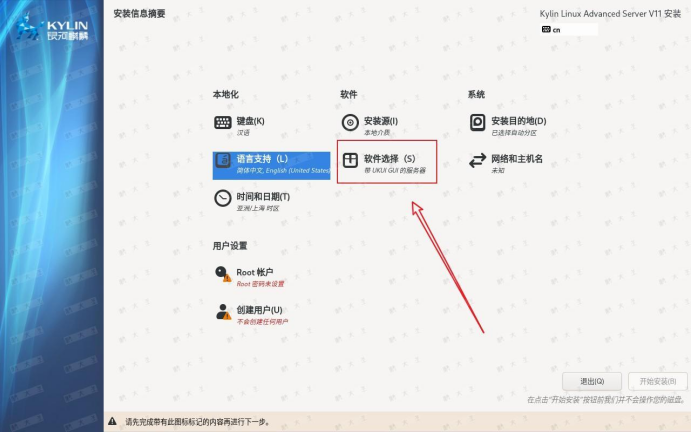Image resolution: width=692 pixels, height=432 pixels.
Task: Click the language support icon
Action: [223, 160]
